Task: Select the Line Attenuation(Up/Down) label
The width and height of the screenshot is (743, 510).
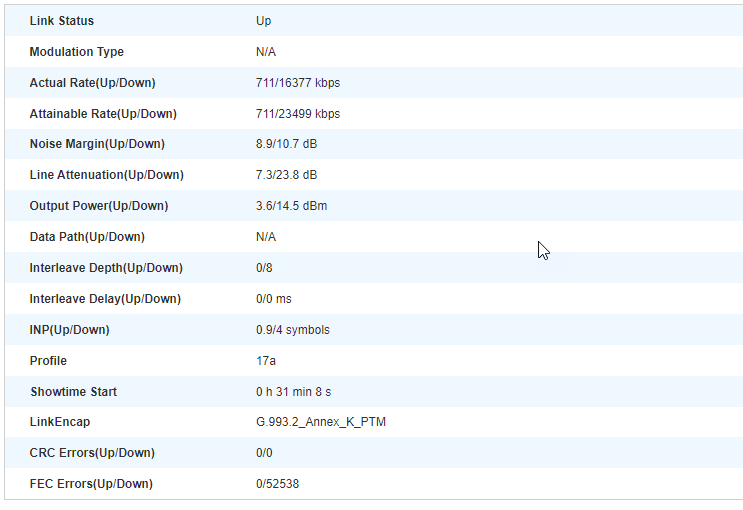Action: [107, 175]
